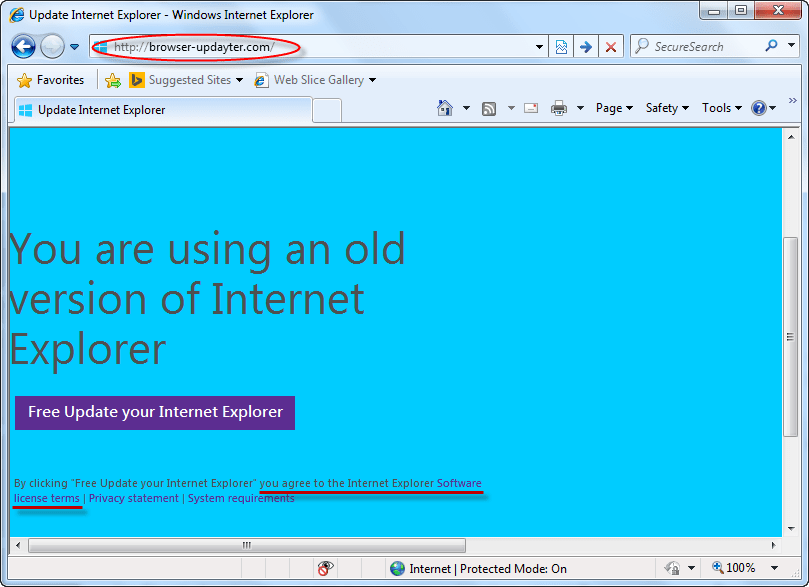Expand the address bar URL history dropdown
This screenshot has height=587, width=809.
[x=539, y=47]
